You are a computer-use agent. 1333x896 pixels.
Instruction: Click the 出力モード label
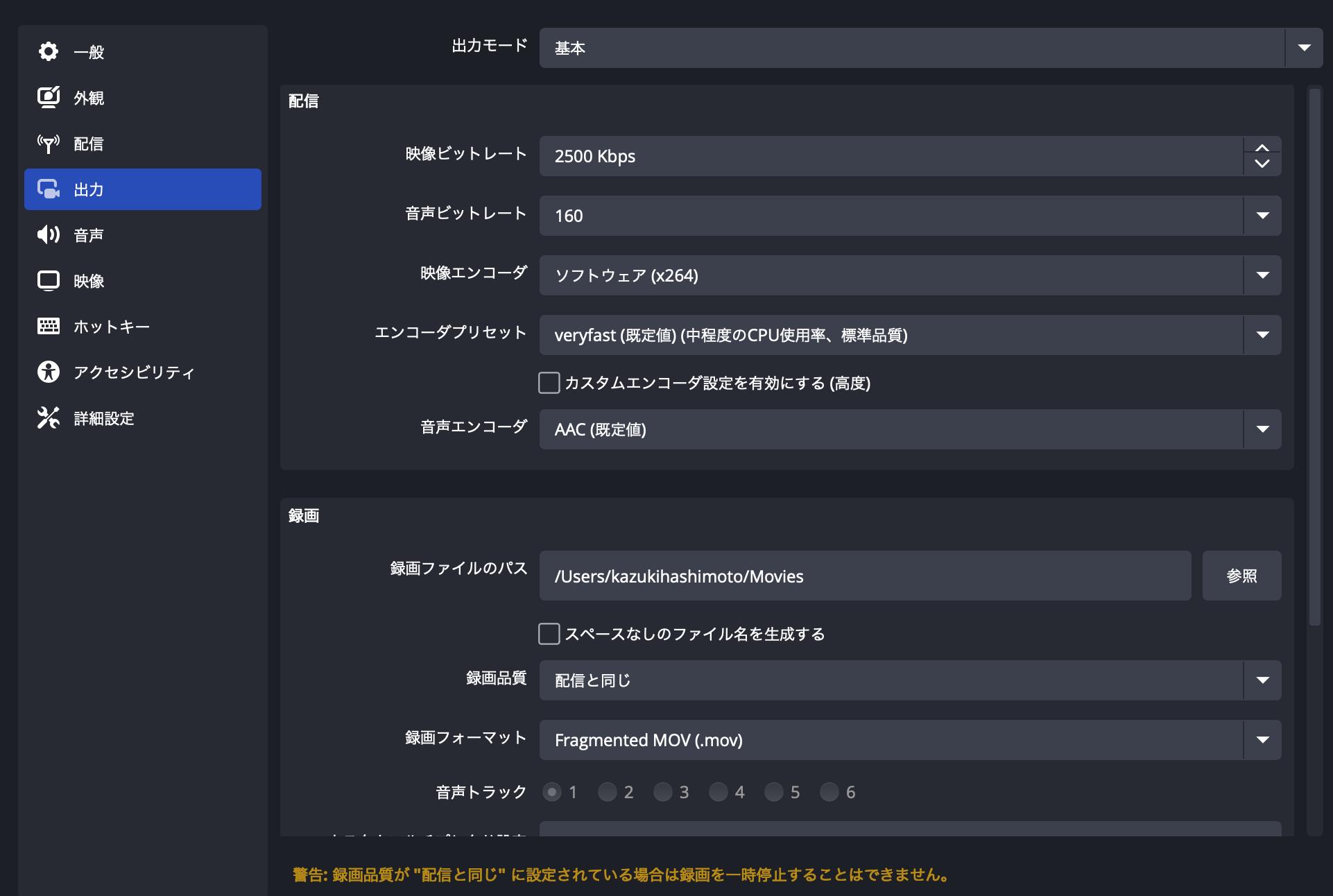(x=490, y=46)
